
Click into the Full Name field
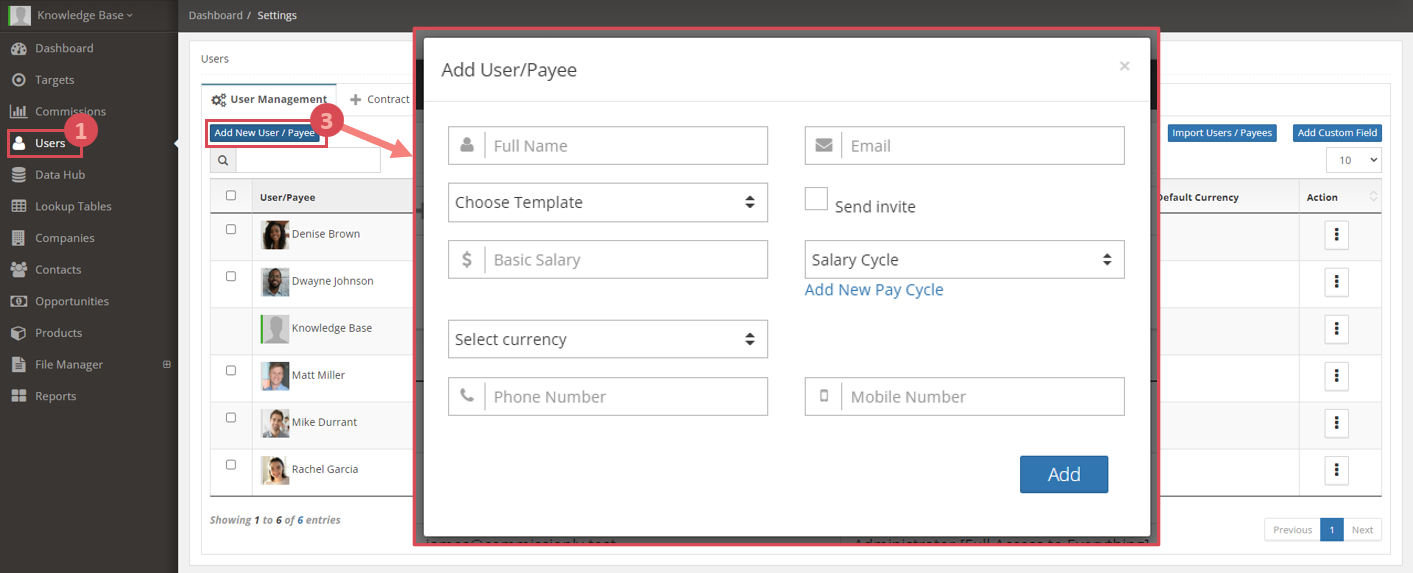[608, 145]
